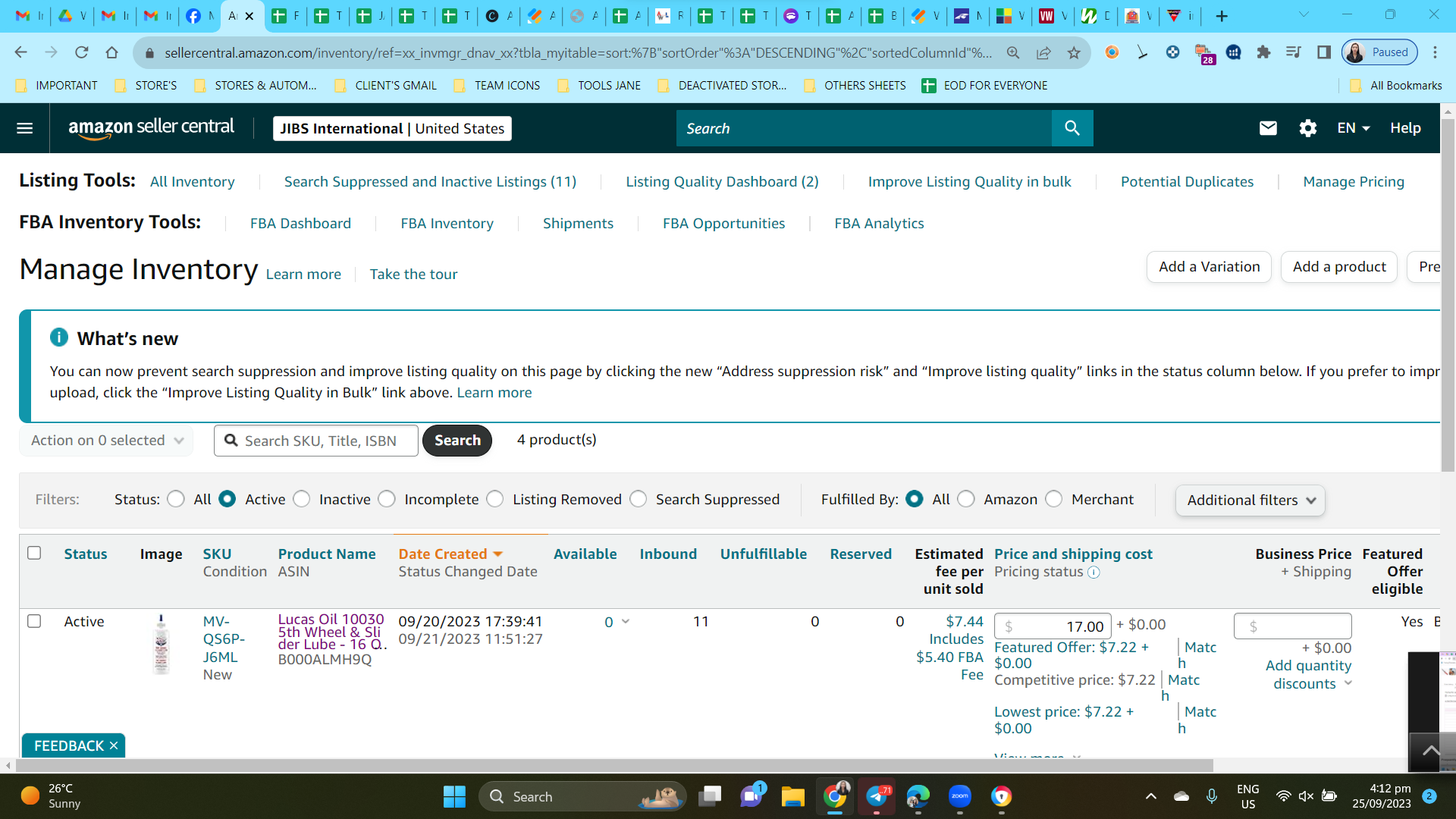Screen dimensions: 1456x819
Task: Click the Take the tour link
Action: point(413,275)
